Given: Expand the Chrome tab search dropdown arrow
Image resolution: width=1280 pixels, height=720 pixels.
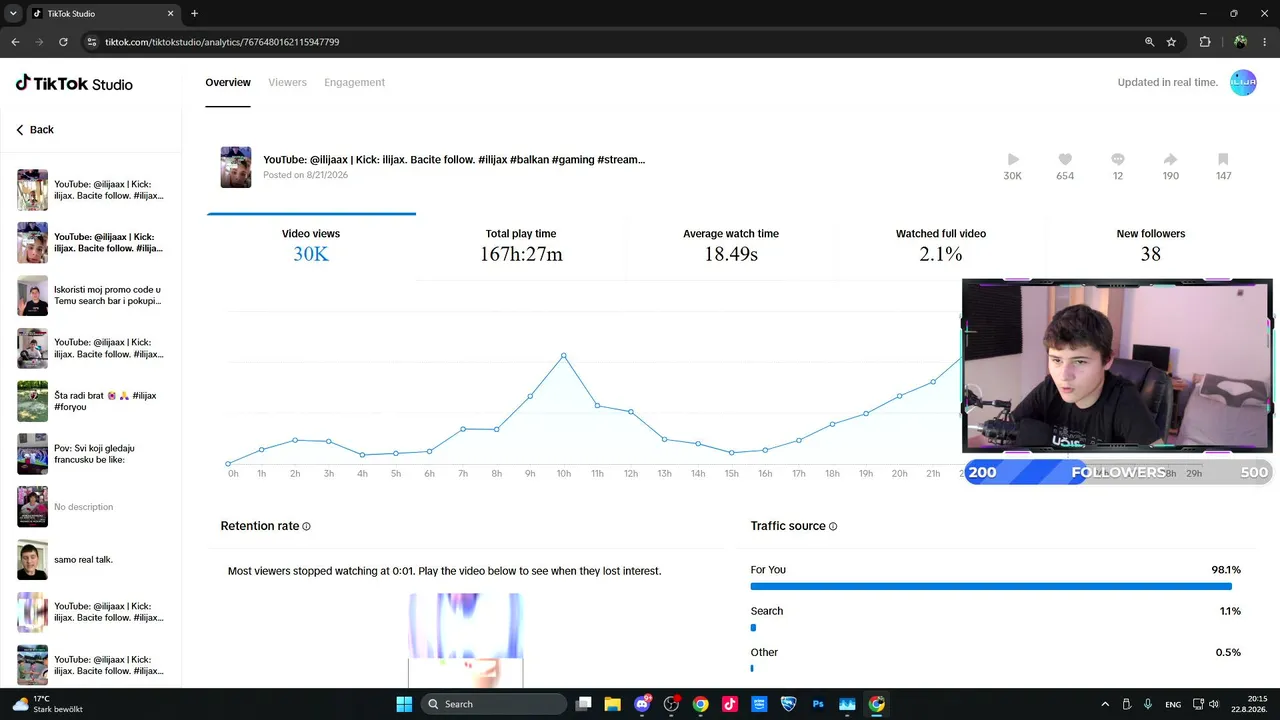Looking at the screenshot, I should tap(13, 14).
